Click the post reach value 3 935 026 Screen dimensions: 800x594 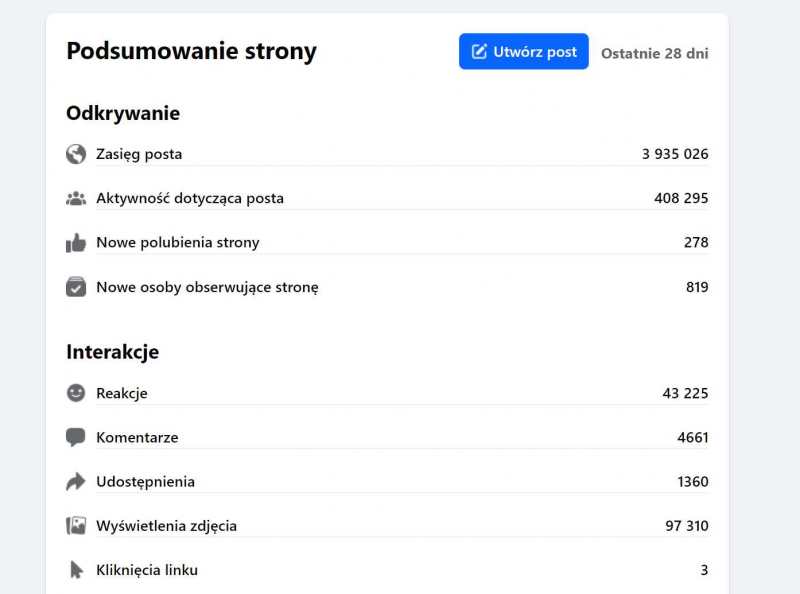[675, 154]
